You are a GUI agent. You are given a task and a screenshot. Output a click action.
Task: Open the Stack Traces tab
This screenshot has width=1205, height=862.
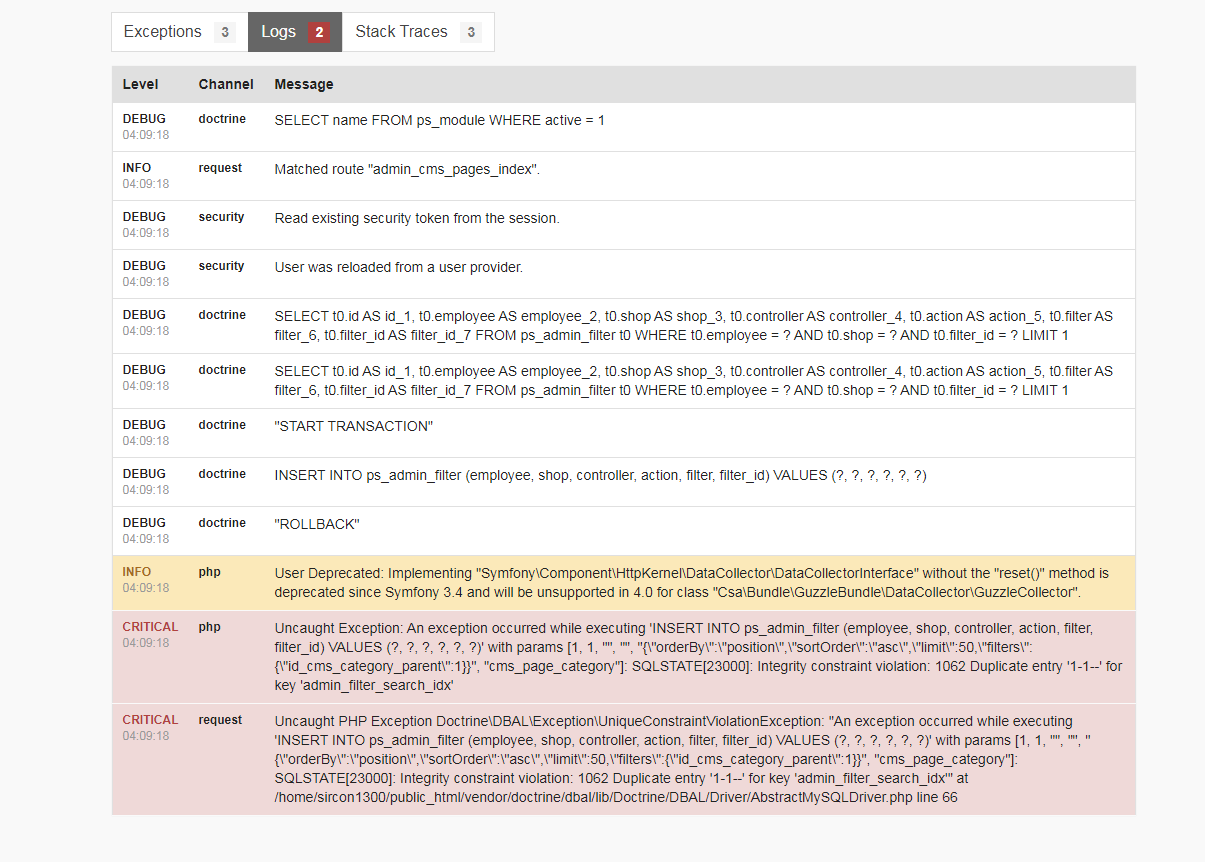418,32
